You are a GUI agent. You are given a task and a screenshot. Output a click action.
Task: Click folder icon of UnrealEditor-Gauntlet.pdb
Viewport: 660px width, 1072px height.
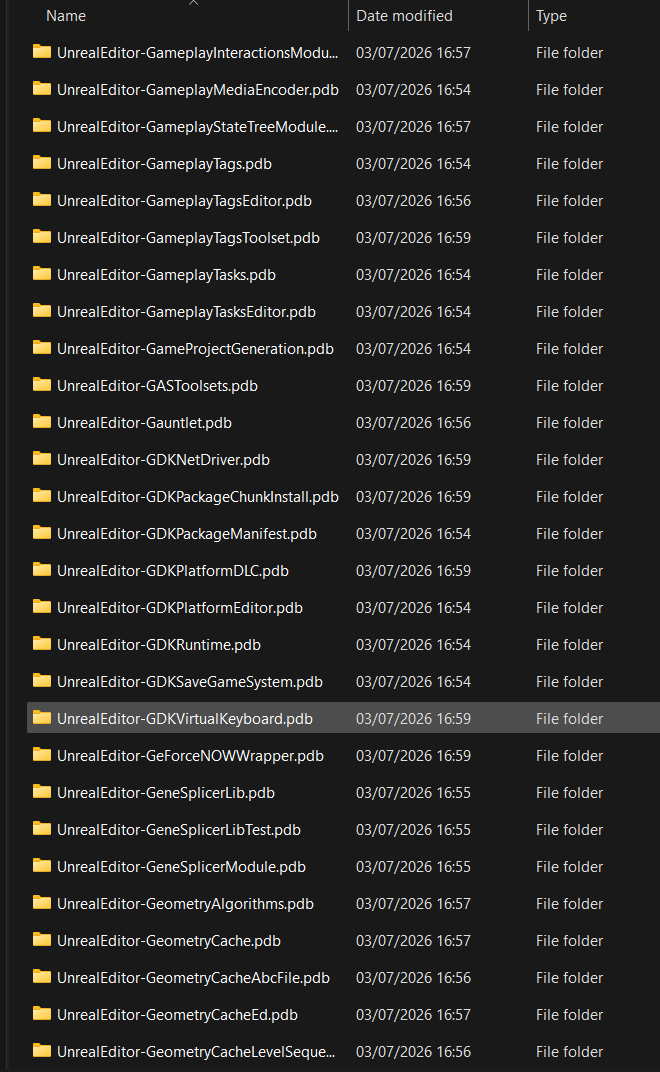[42, 421]
